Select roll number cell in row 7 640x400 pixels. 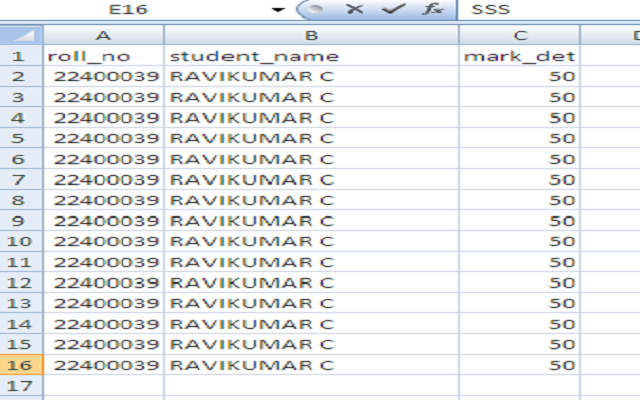click(x=104, y=180)
